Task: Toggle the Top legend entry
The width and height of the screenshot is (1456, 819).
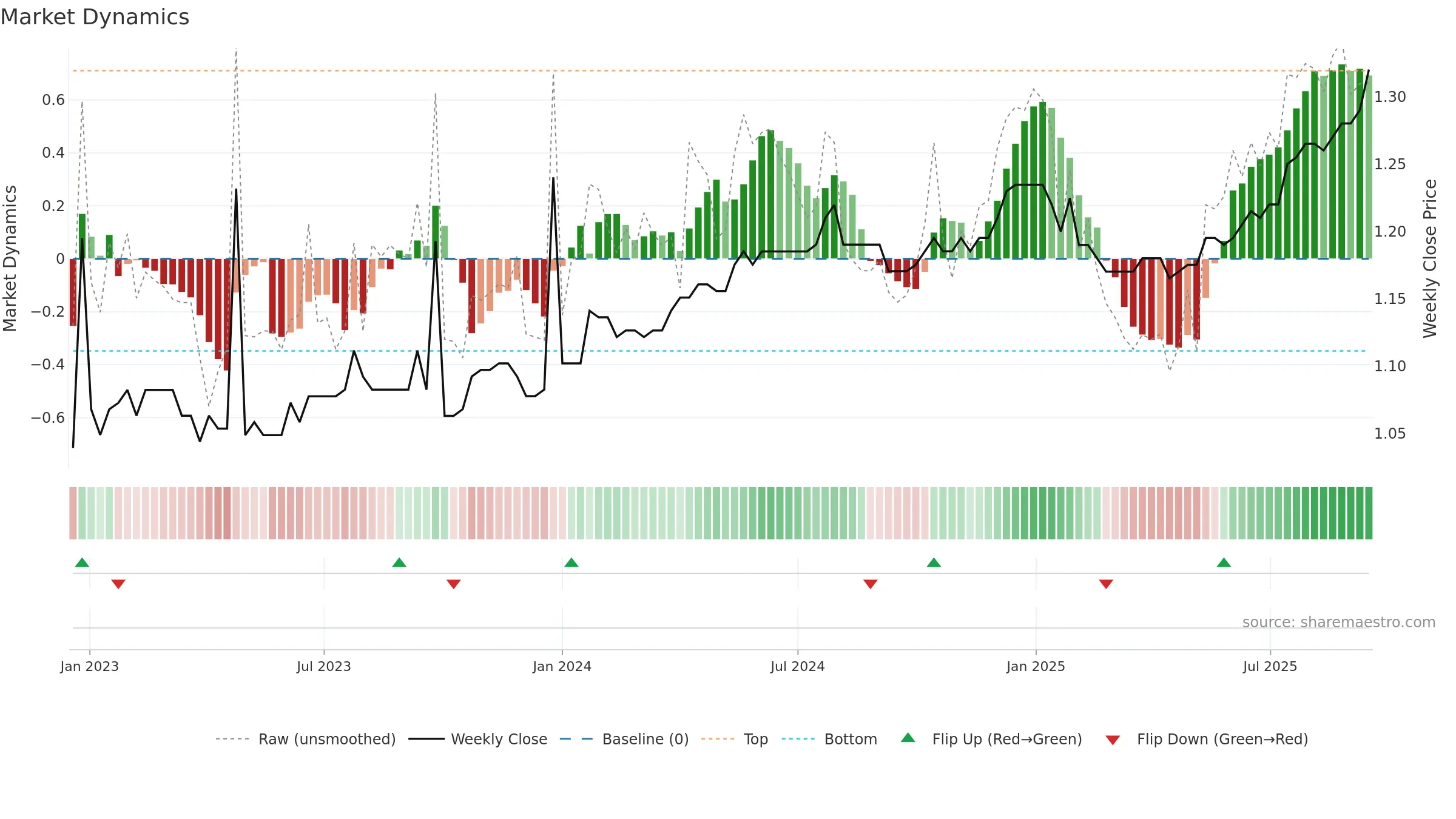Action: pos(734,739)
